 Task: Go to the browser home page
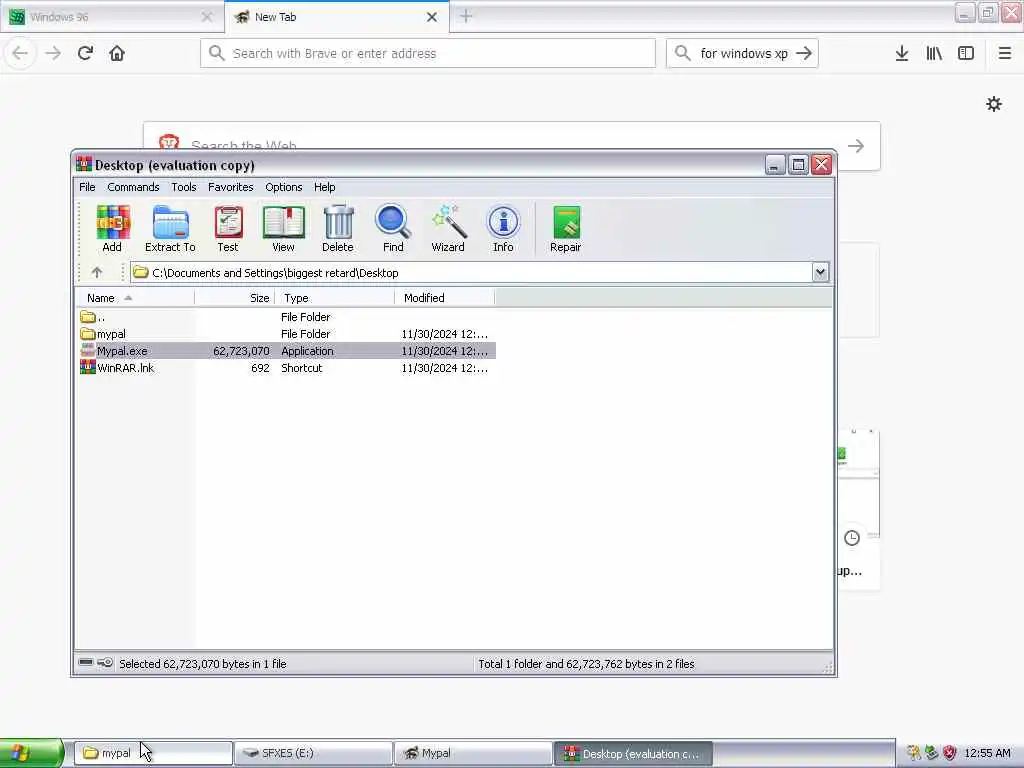tap(117, 53)
